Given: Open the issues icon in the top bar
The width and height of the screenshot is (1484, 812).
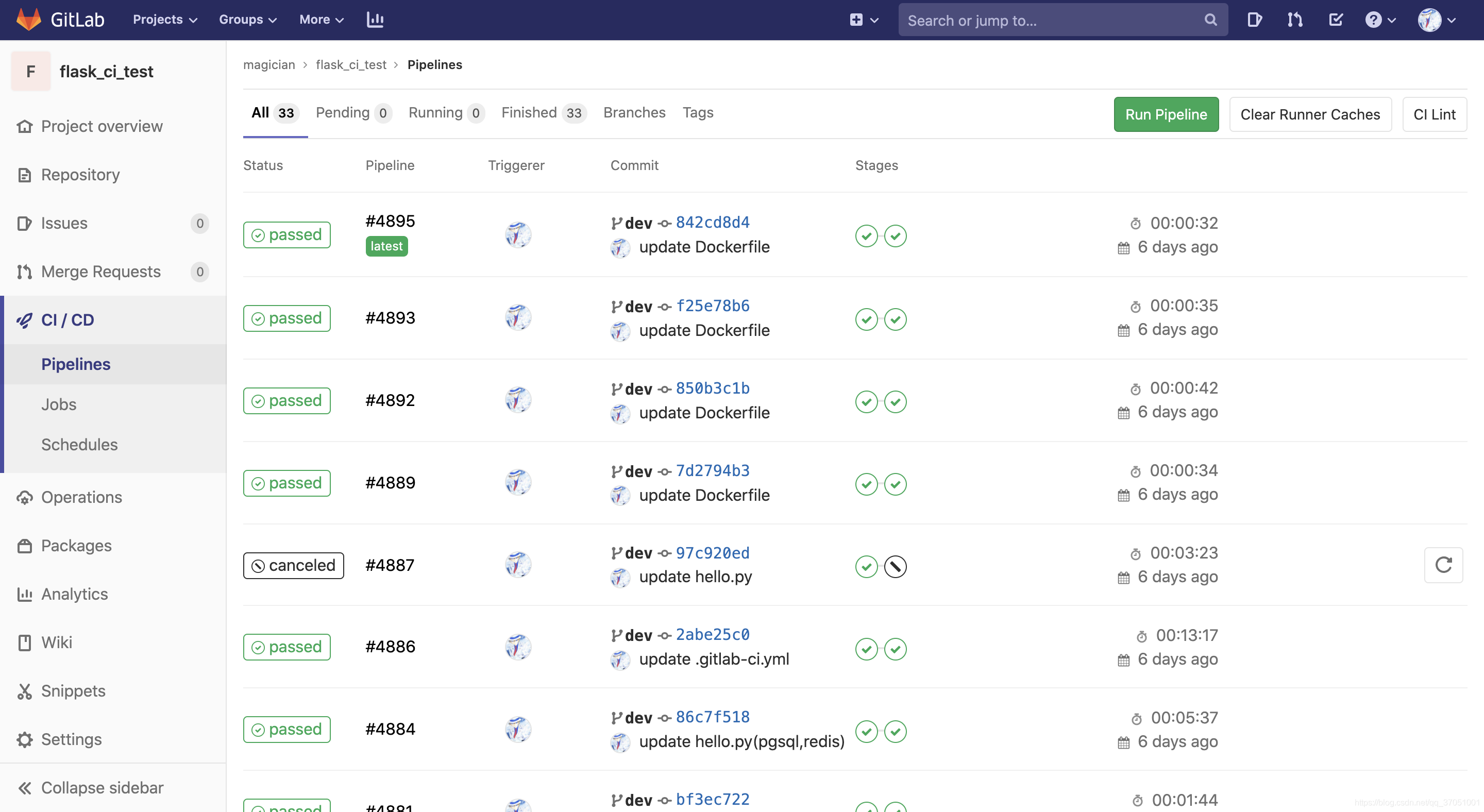Looking at the screenshot, I should (x=1255, y=19).
